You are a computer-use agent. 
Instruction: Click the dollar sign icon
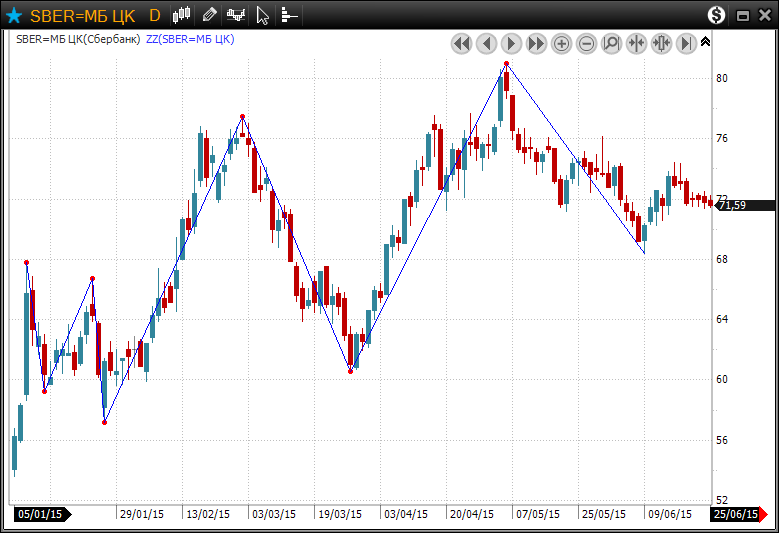pyautogui.click(x=716, y=15)
